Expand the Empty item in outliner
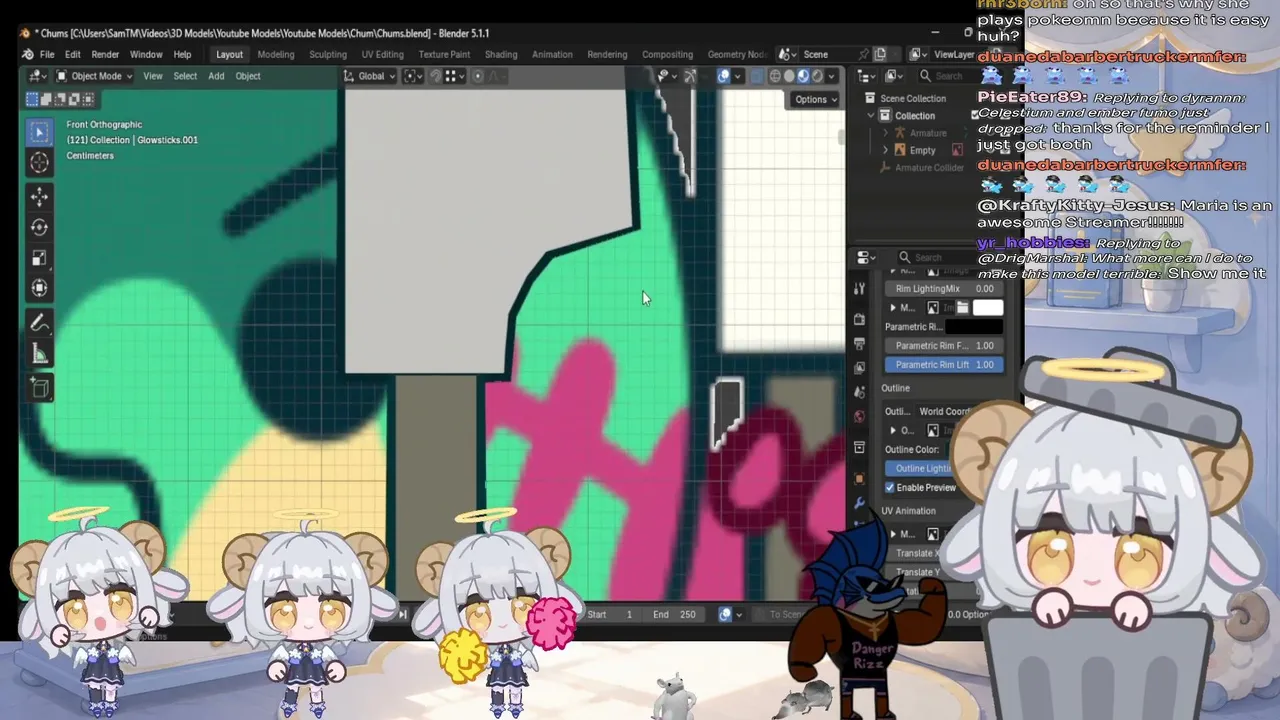The image size is (1280, 720). point(885,151)
